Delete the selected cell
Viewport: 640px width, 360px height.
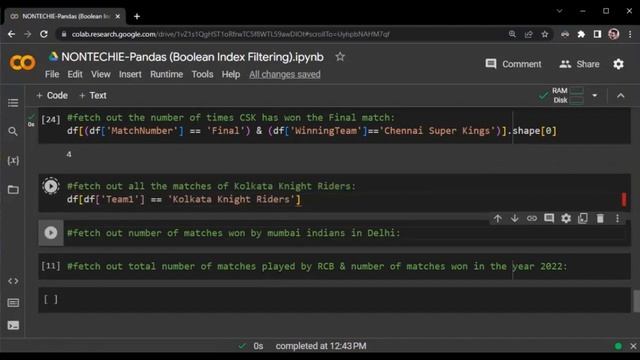[x=600, y=218]
